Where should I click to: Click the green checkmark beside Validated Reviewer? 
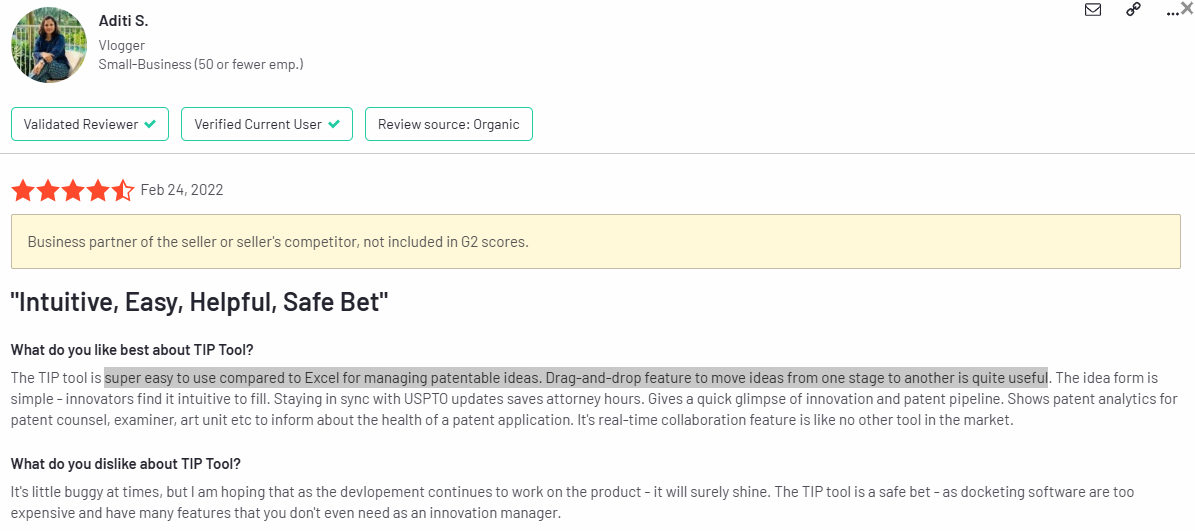[150, 124]
